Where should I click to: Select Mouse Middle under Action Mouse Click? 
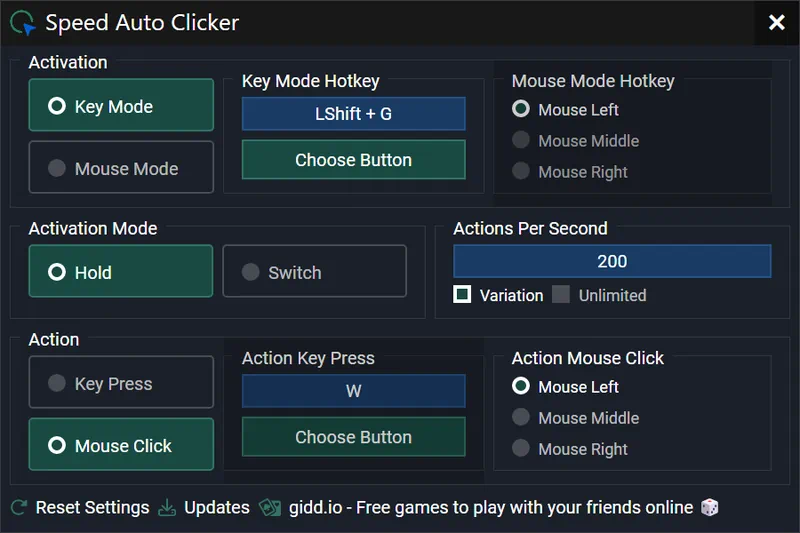tap(521, 418)
